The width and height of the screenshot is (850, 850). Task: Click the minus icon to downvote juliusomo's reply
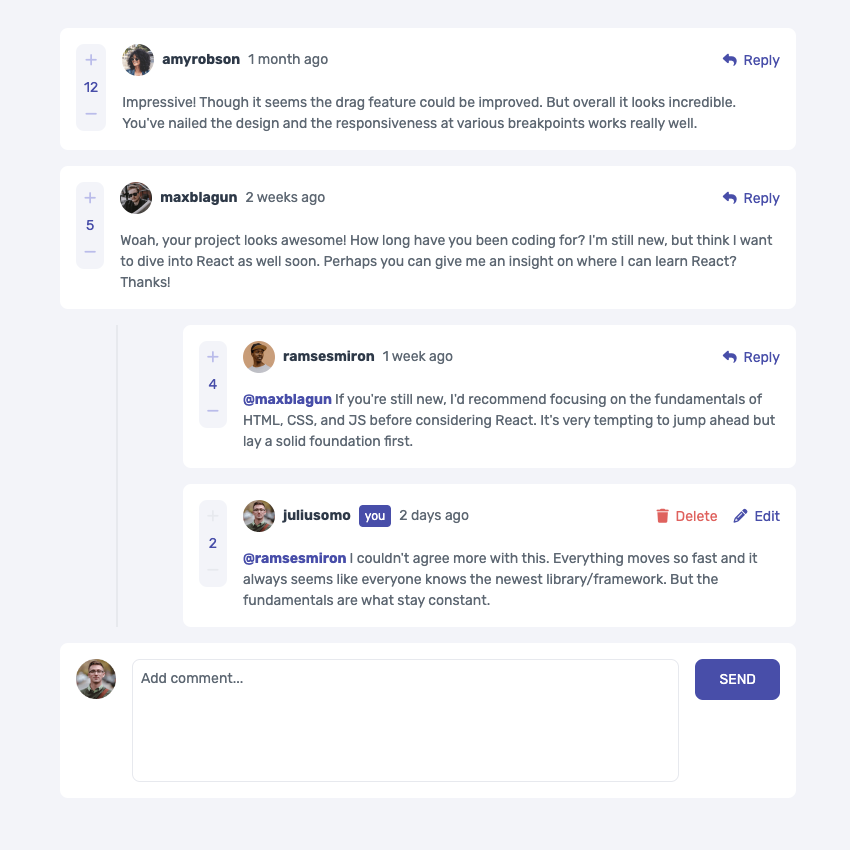(x=212, y=571)
